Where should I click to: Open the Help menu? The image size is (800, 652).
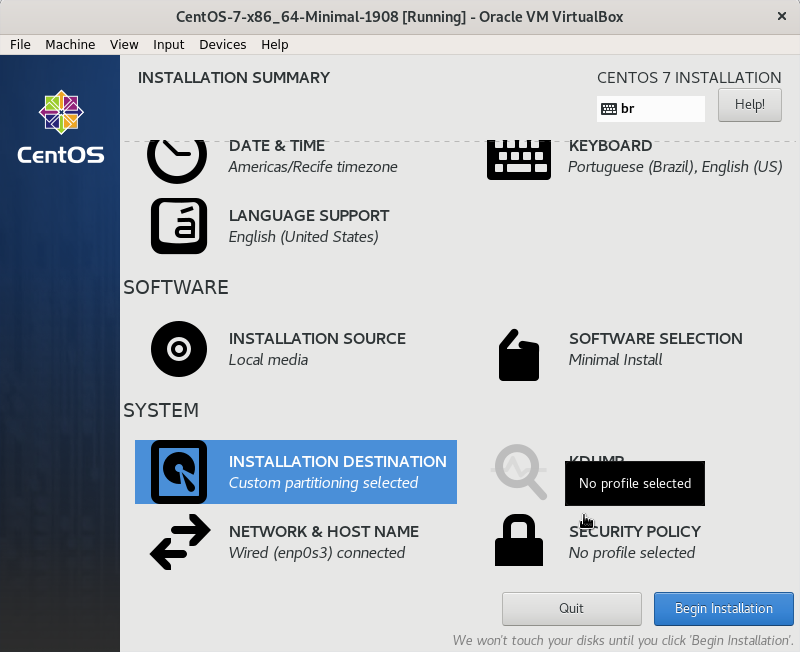(274, 44)
